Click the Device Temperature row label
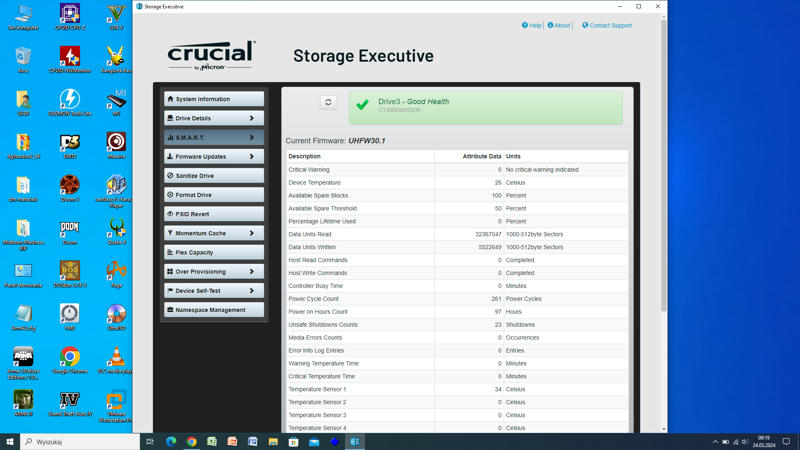 click(x=314, y=182)
